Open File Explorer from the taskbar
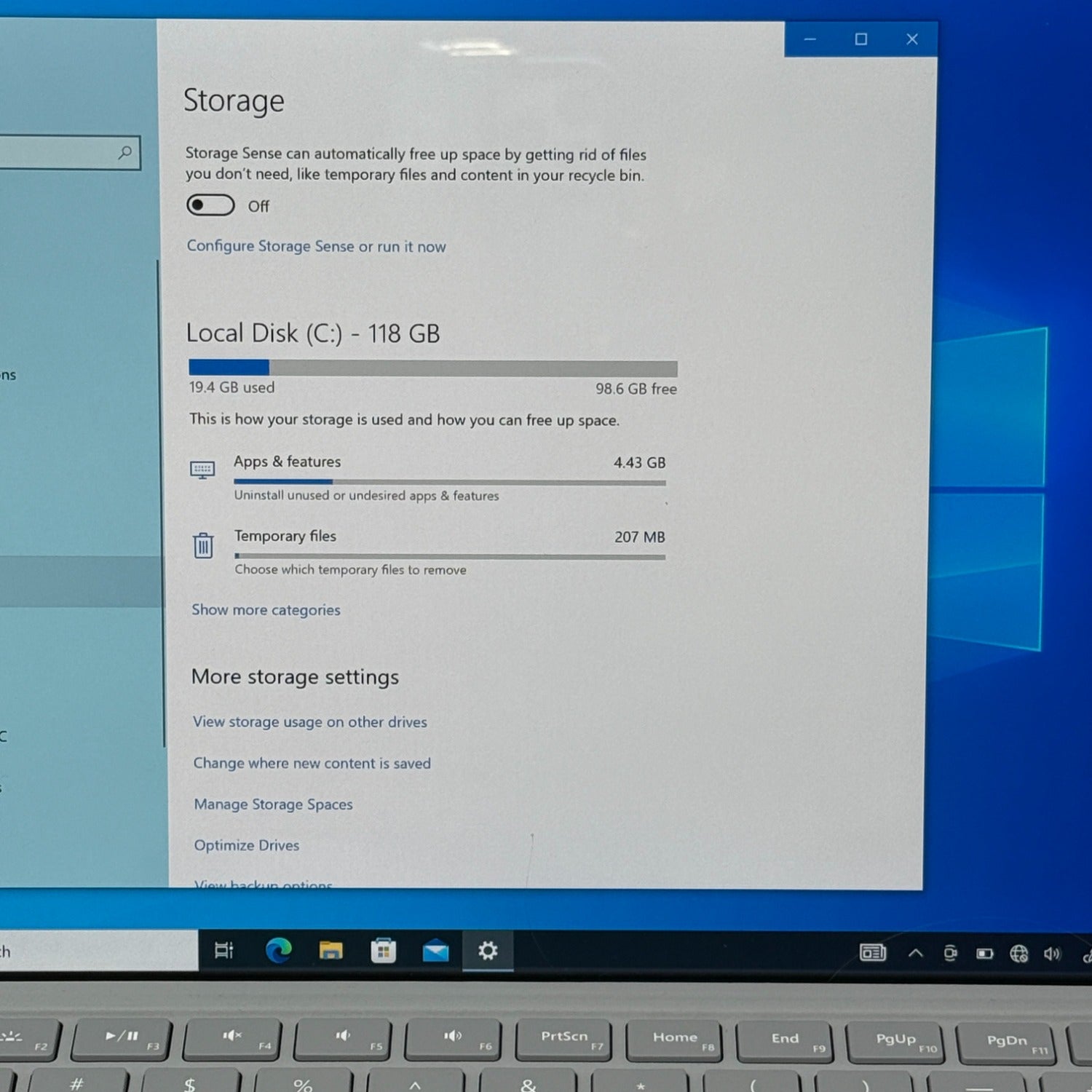 point(331,950)
